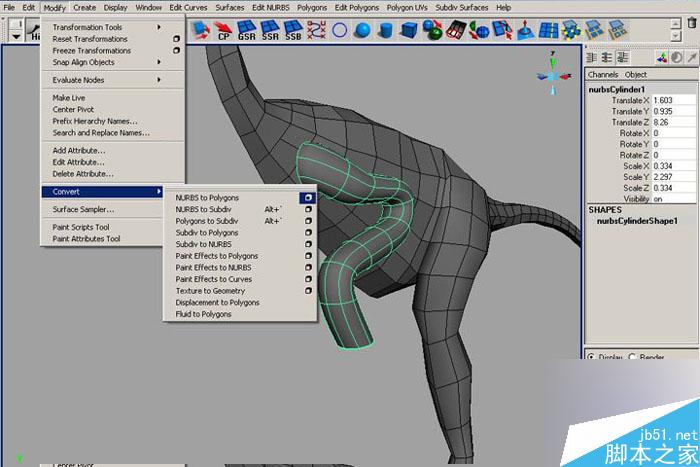Open option box for Paint Effects to Polygons
This screenshot has width=700, height=467.
[308, 255]
